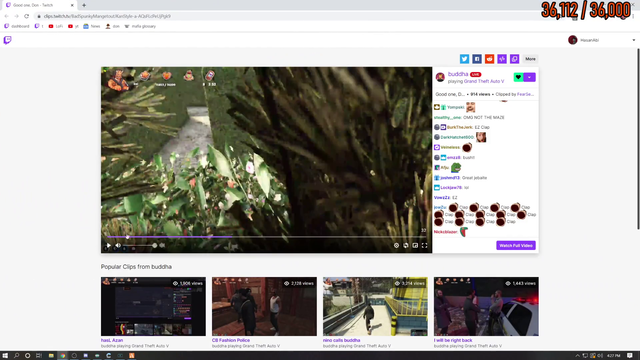Open clipper FearSe... profile link
Viewport: 640px width, 360px height.
click(x=525, y=94)
